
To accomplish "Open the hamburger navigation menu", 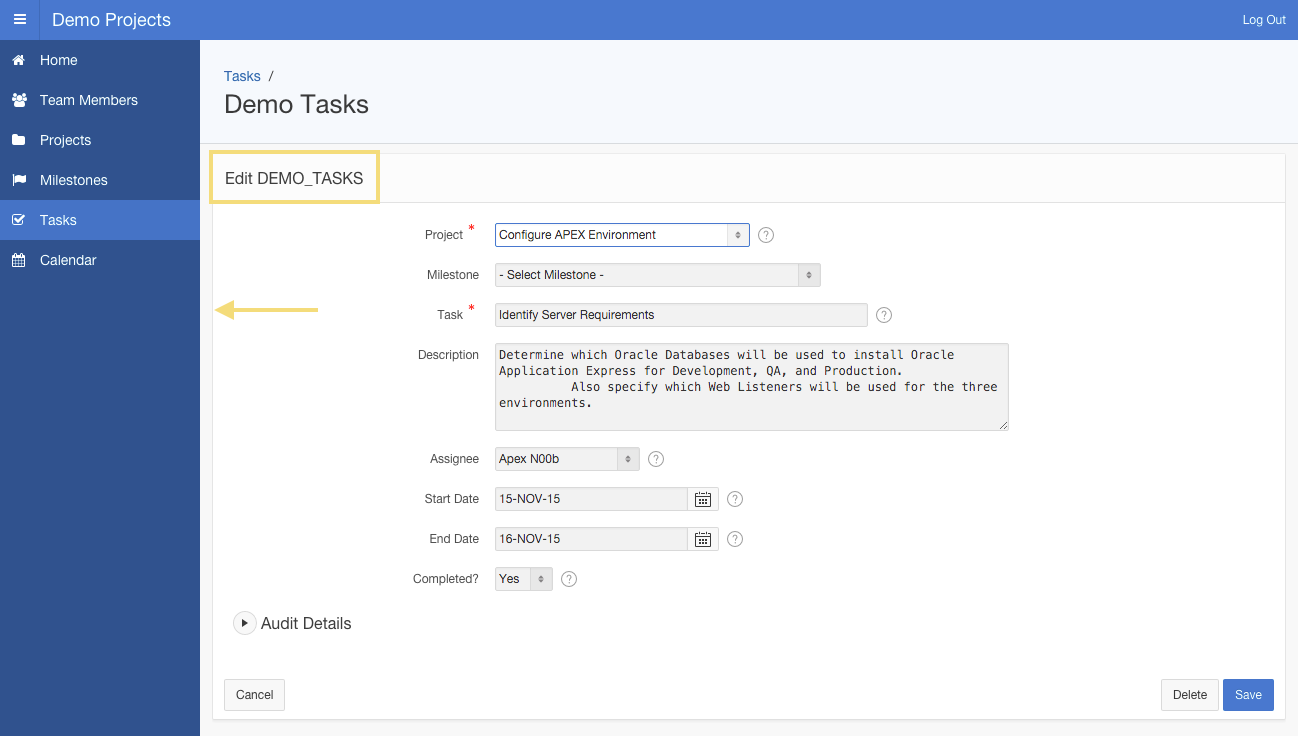I will coord(19,19).
